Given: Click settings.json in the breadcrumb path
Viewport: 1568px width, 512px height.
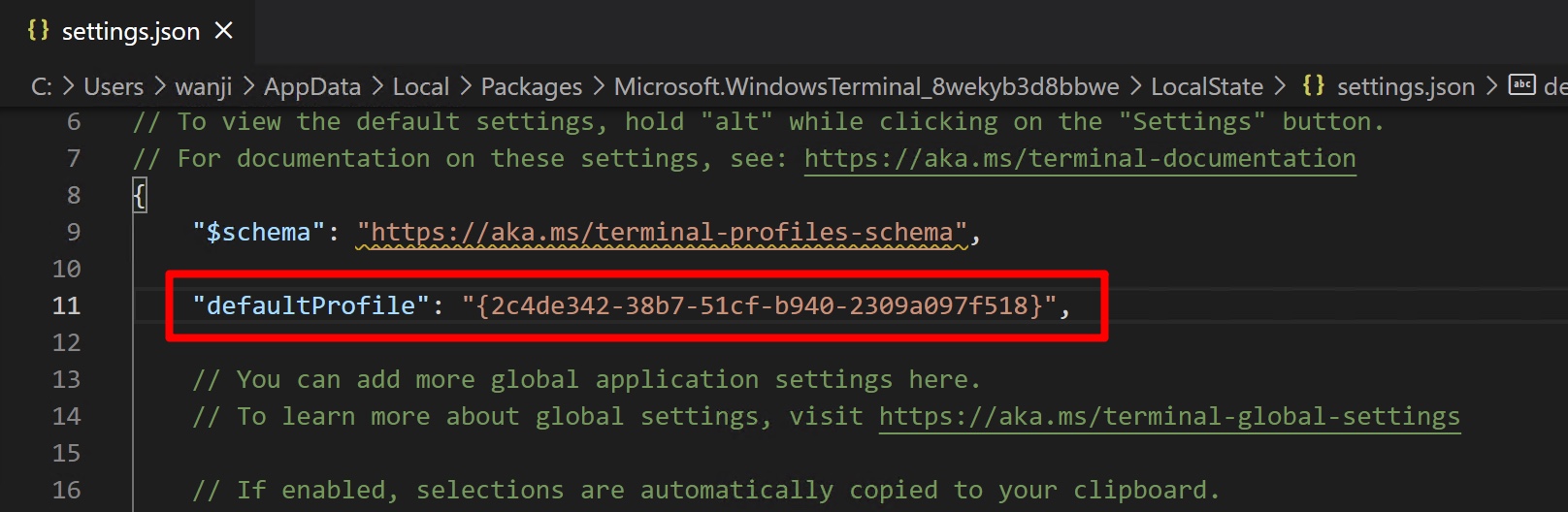Looking at the screenshot, I should (1405, 87).
